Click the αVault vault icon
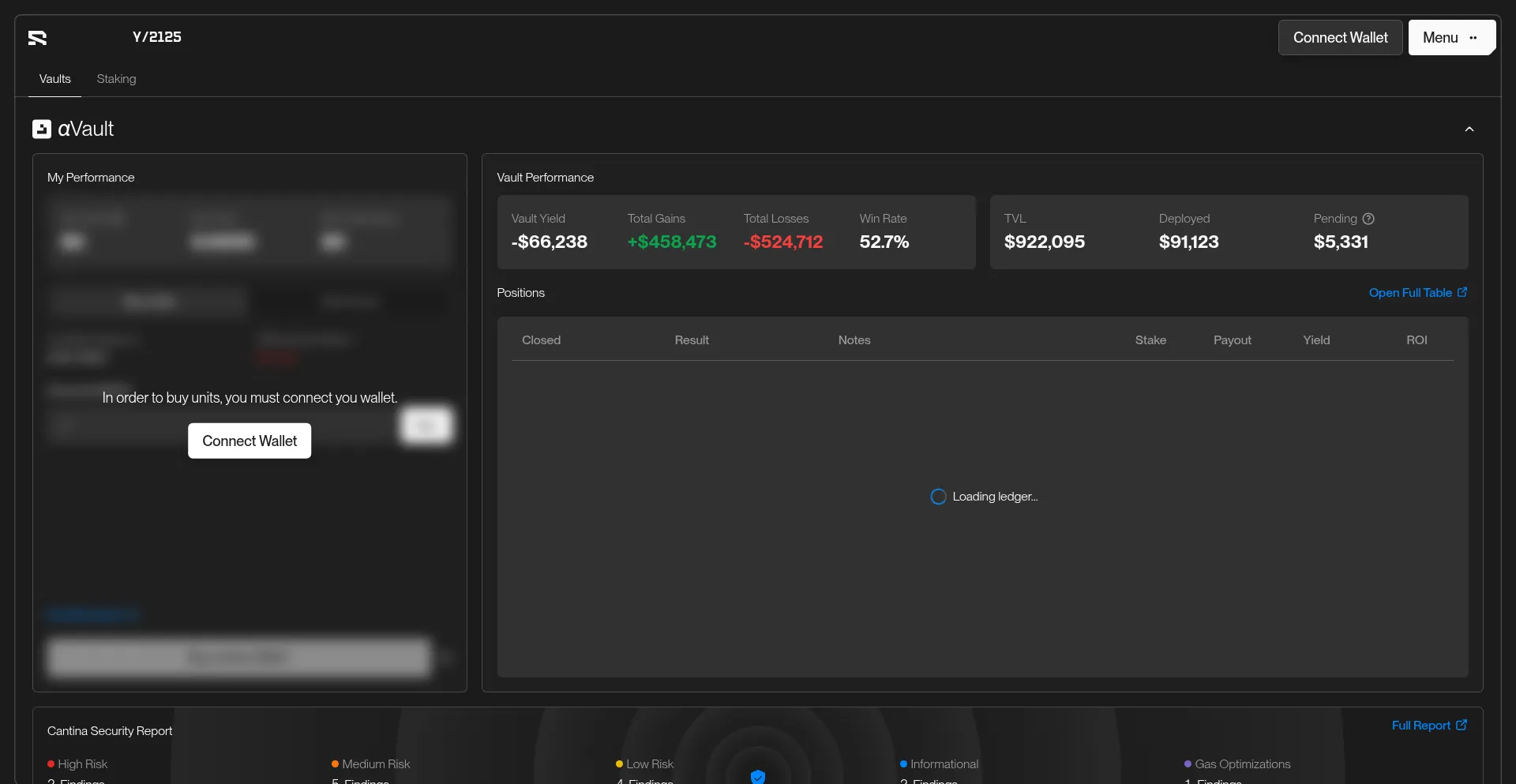This screenshot has width=1516, height=784. click(x=42, y=129)
